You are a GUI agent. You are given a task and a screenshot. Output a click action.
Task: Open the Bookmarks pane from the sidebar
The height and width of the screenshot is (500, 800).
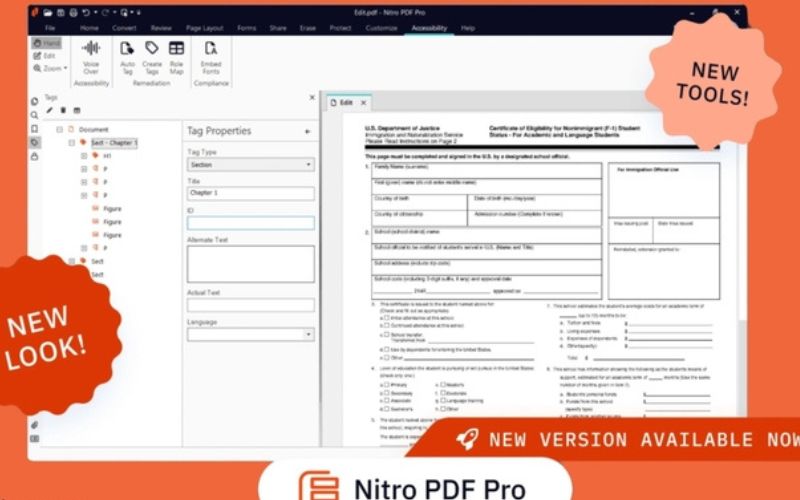(x=35, y=129)
